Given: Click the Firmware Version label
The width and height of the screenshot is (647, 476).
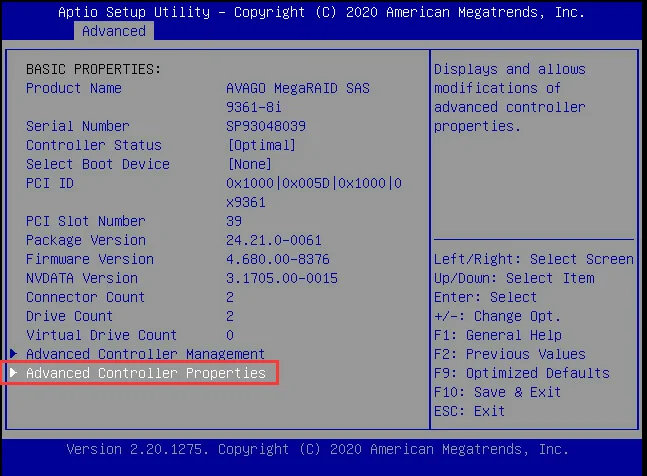Looking at the screenshot, I should point(90,259).
